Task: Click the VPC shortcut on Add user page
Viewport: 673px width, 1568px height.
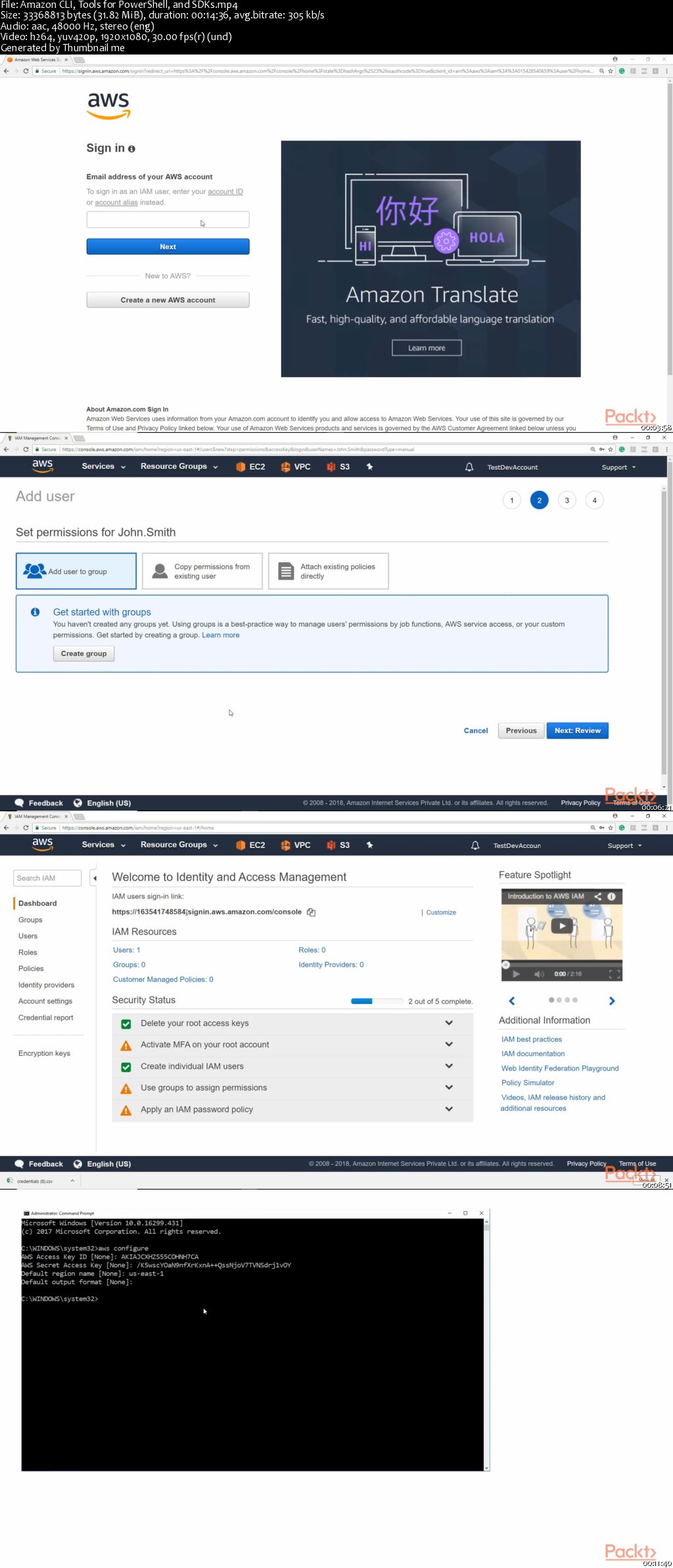Action: 295,467
